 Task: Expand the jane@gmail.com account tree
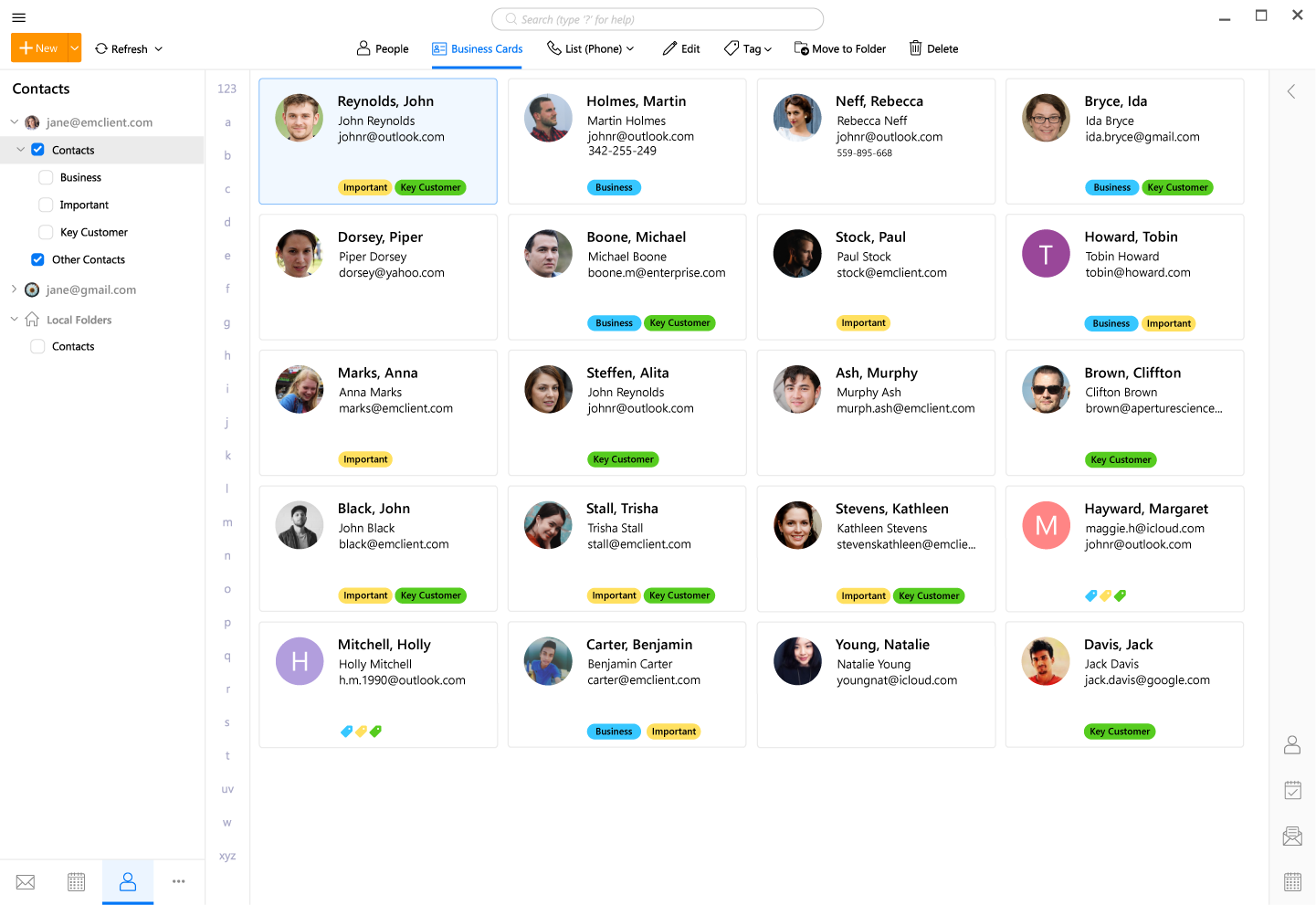pyautogui.click(x=14, y=289)
